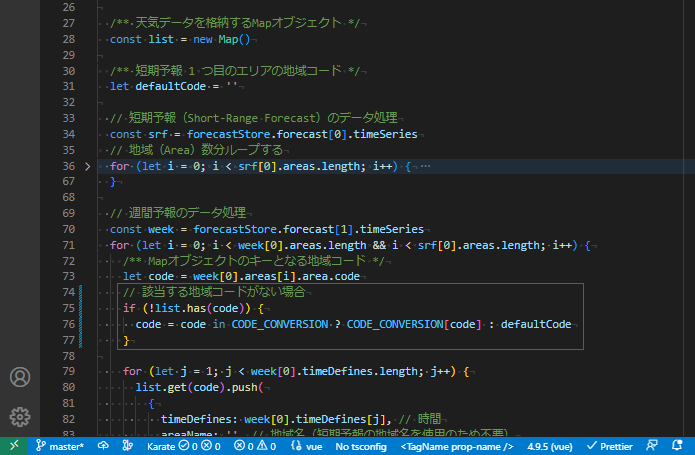Expand the folded for loop at line 36

[x=87, y=166]
